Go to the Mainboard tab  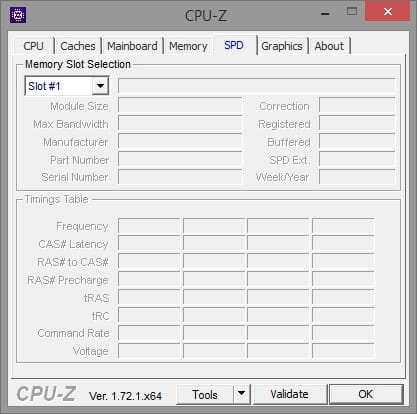click(132, 46)
